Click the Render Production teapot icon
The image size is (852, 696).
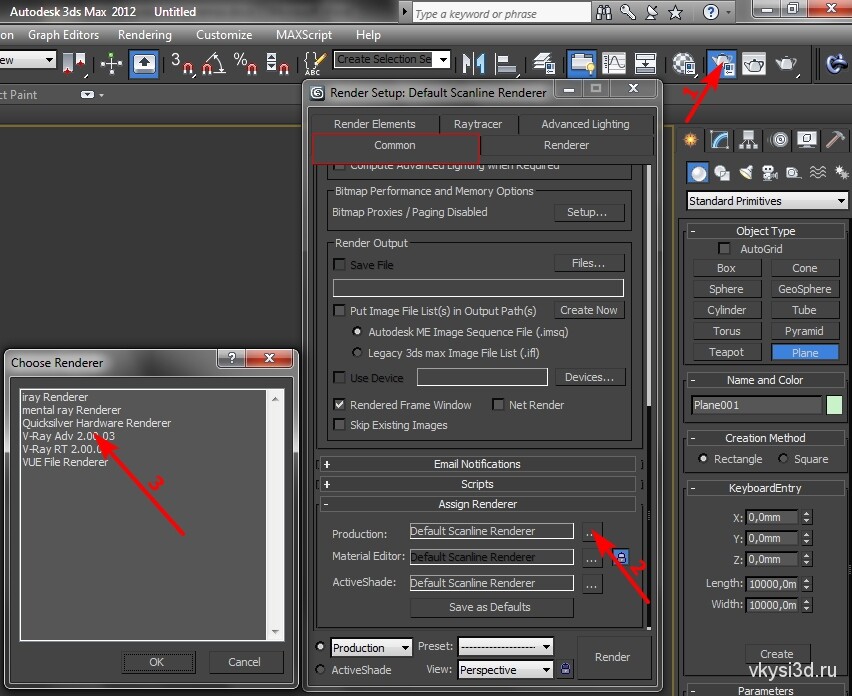click(x=786, y=64)
